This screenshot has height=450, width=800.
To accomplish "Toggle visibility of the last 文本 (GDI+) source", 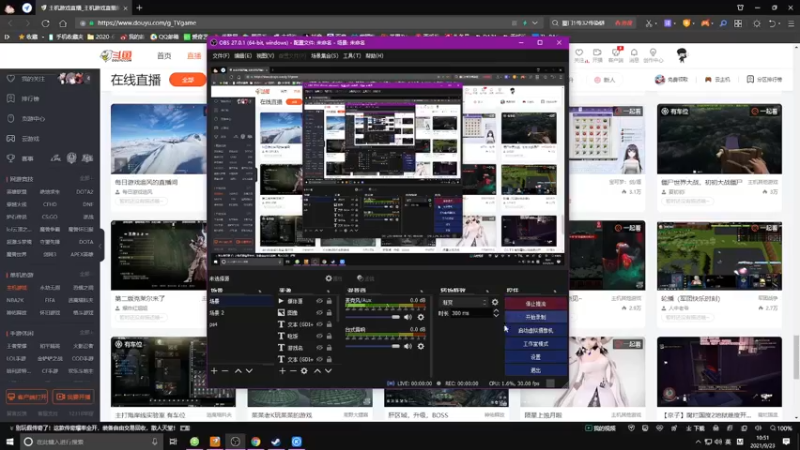I will tap(319, 359).
